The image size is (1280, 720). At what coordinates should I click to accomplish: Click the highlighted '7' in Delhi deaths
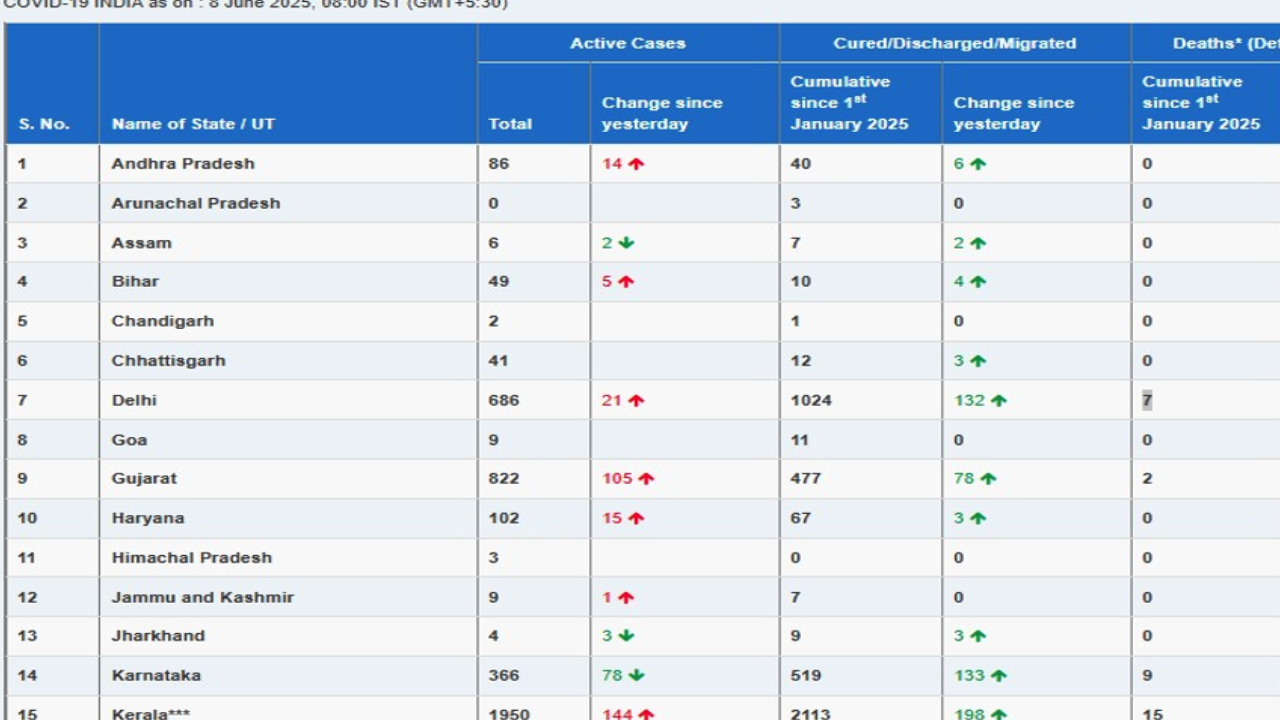pyautogui.click(x=1147, y=401)
